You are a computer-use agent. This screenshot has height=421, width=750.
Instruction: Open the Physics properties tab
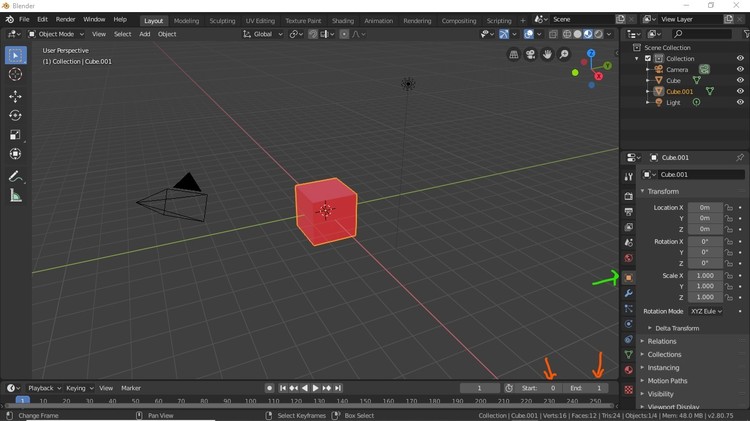[x=629, y=324]
